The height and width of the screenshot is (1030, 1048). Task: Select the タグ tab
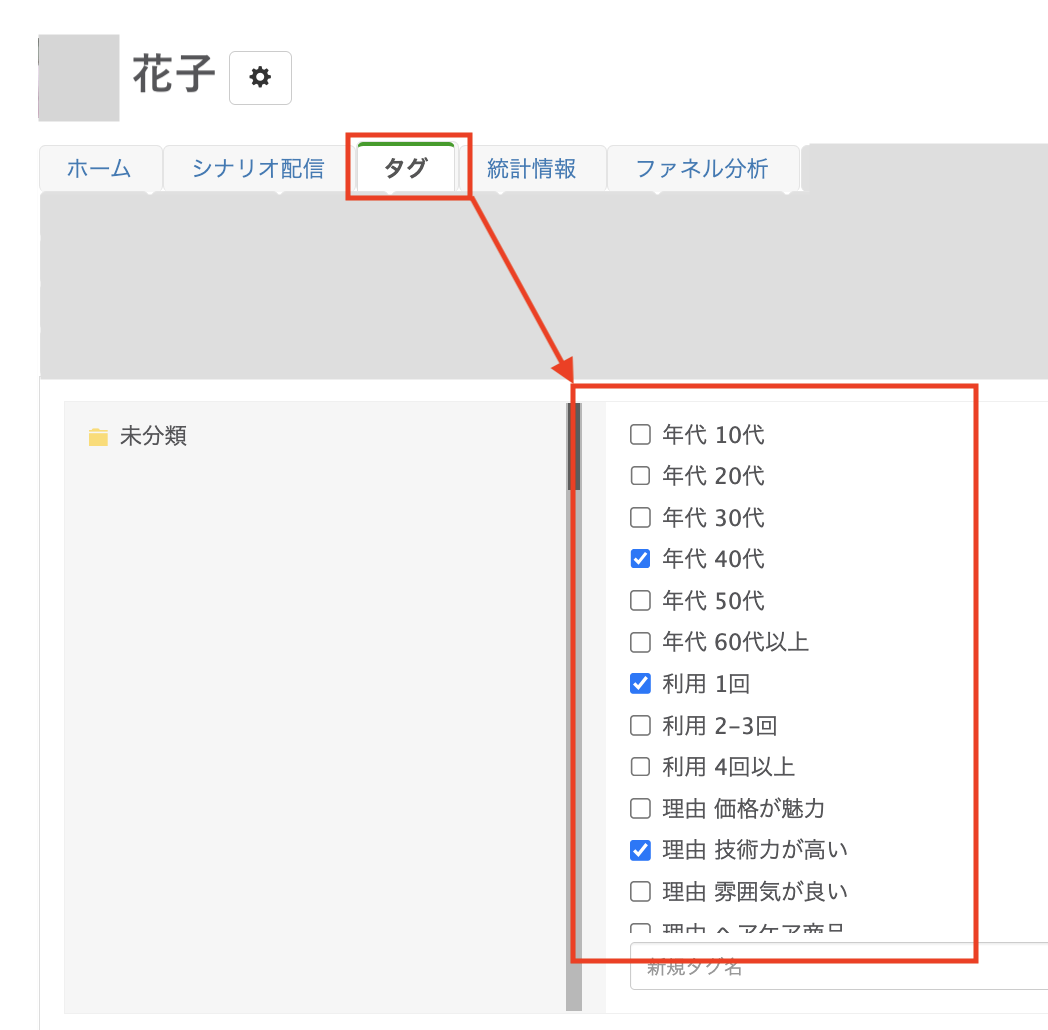pyautogui.click(x=406, y=168)
